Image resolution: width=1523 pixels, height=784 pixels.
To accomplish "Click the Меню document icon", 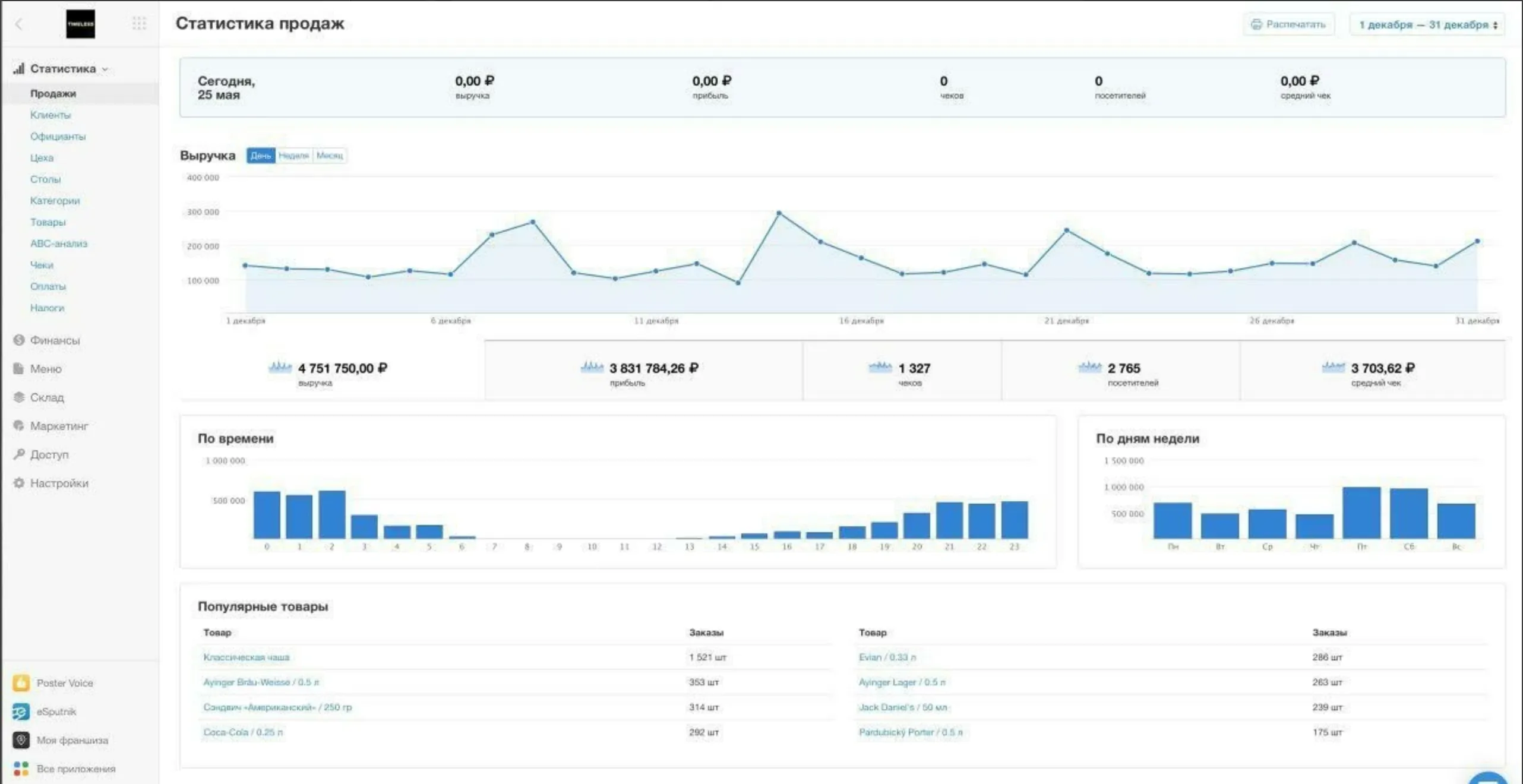I will pos(19,368).
